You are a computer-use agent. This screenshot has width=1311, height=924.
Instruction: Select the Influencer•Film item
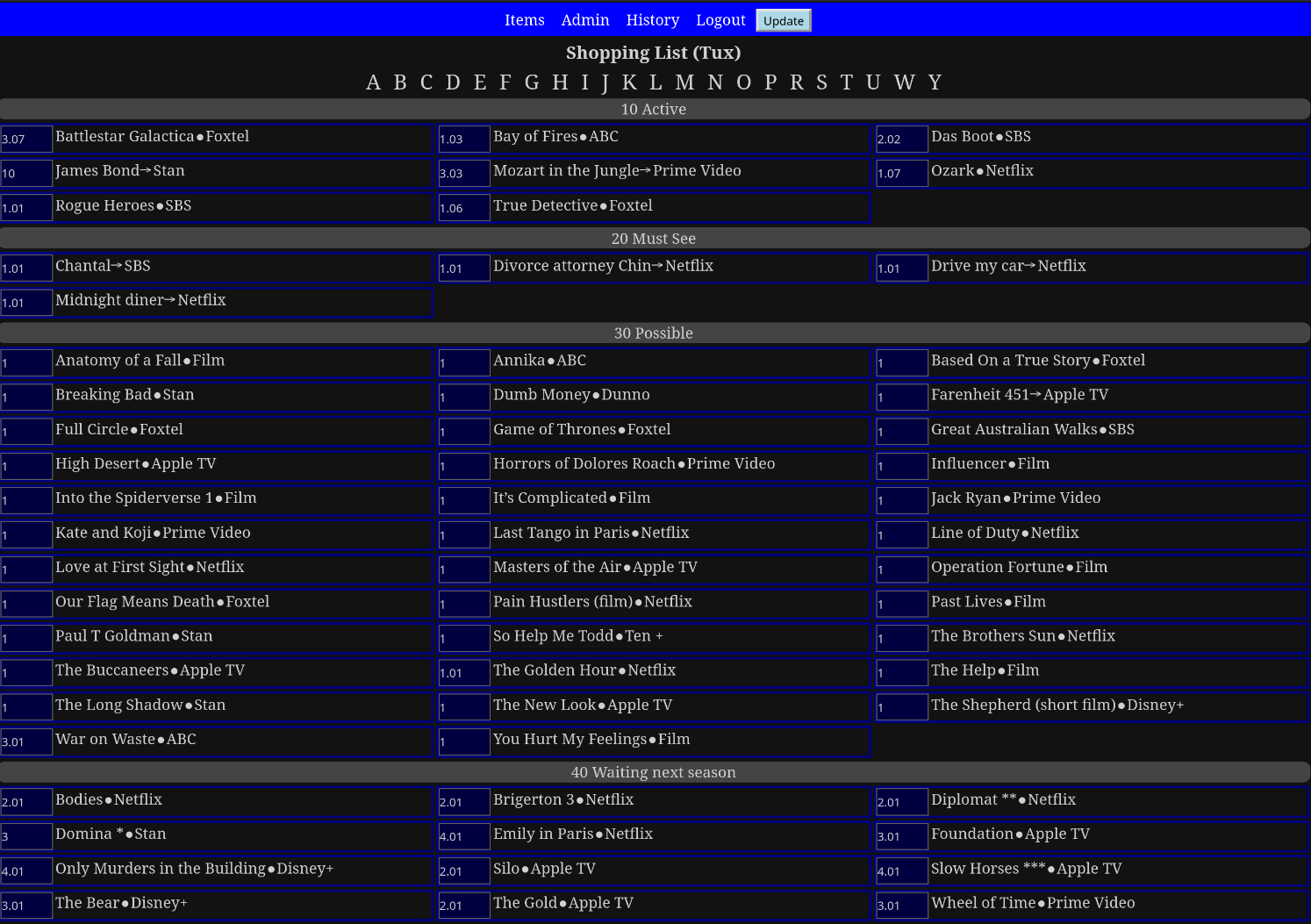(990, 463)
